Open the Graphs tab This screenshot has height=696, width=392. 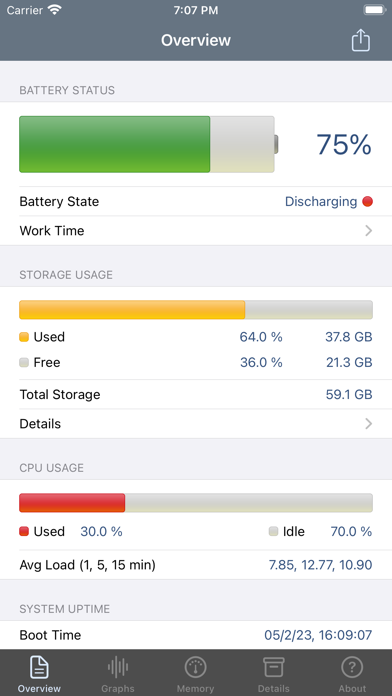(x=118, y=672)
